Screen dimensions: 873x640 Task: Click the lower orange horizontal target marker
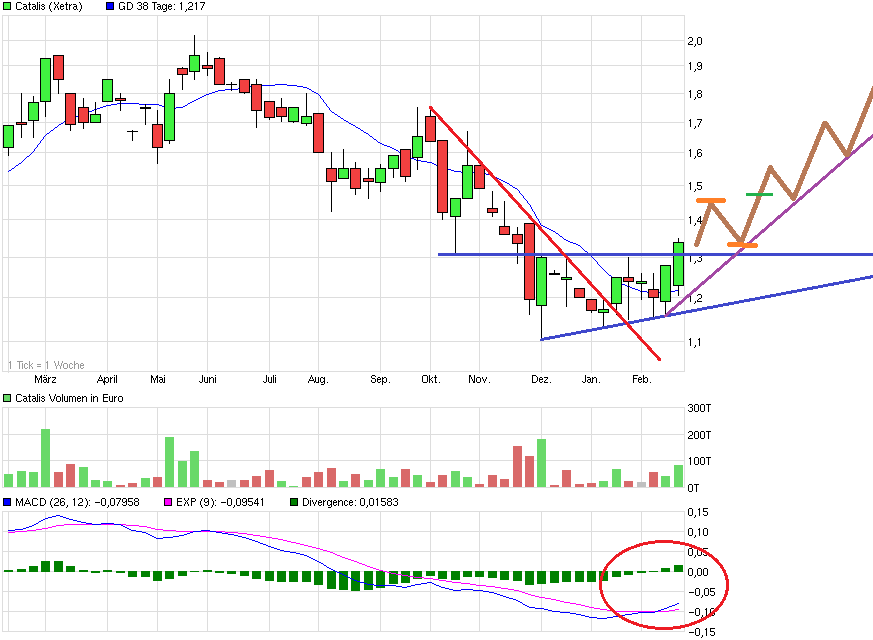pos(742,245)
